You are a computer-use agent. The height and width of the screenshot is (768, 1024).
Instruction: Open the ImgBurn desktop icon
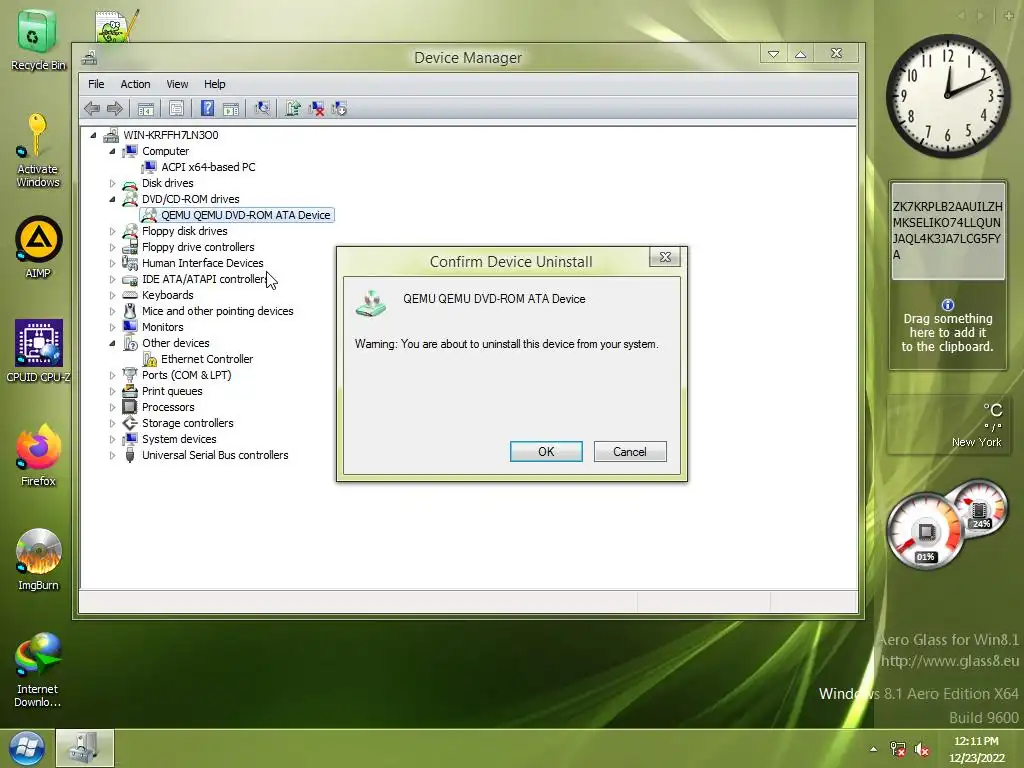pos(38,560)
